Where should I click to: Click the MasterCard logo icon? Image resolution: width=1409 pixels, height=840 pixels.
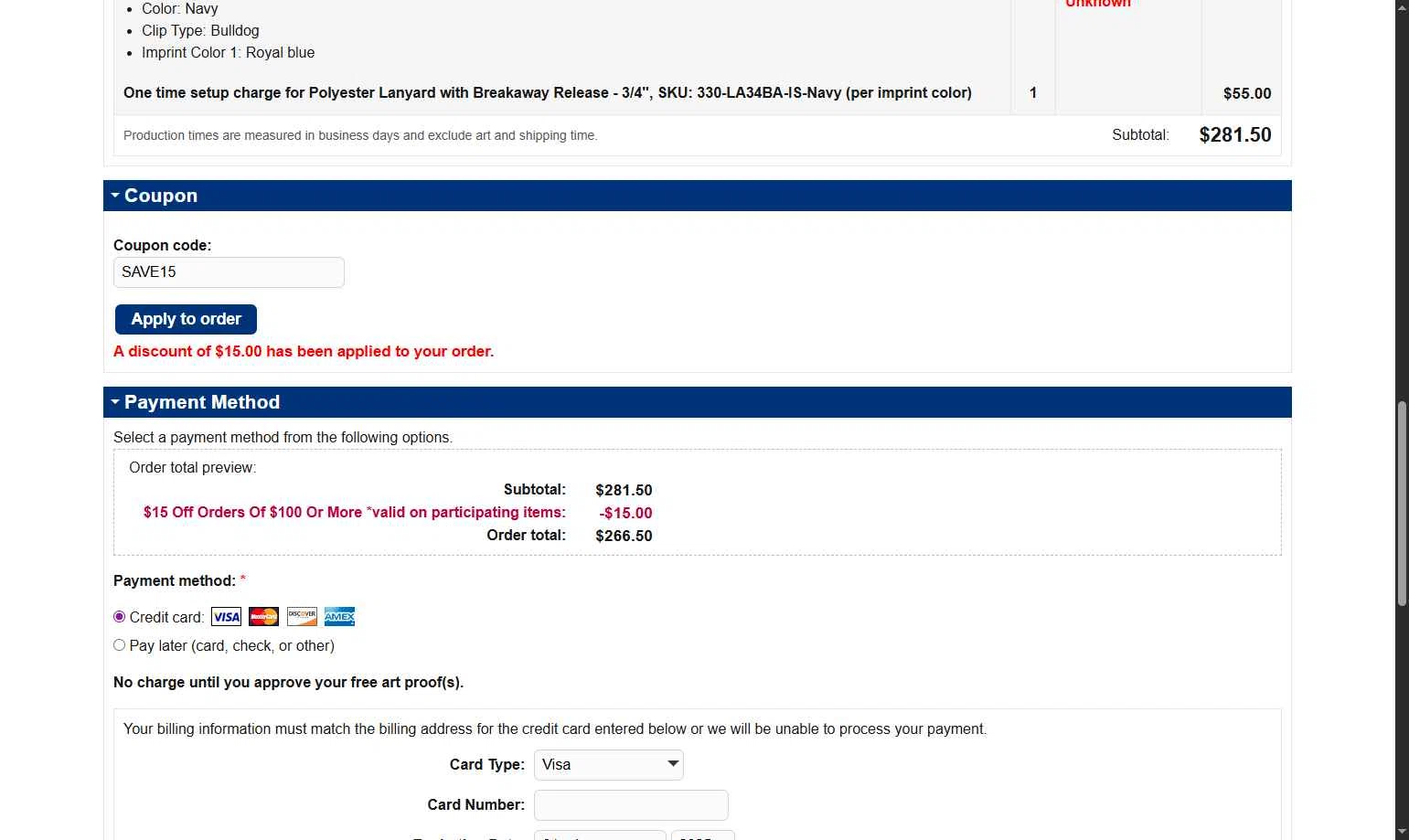[x=263, y=617]
